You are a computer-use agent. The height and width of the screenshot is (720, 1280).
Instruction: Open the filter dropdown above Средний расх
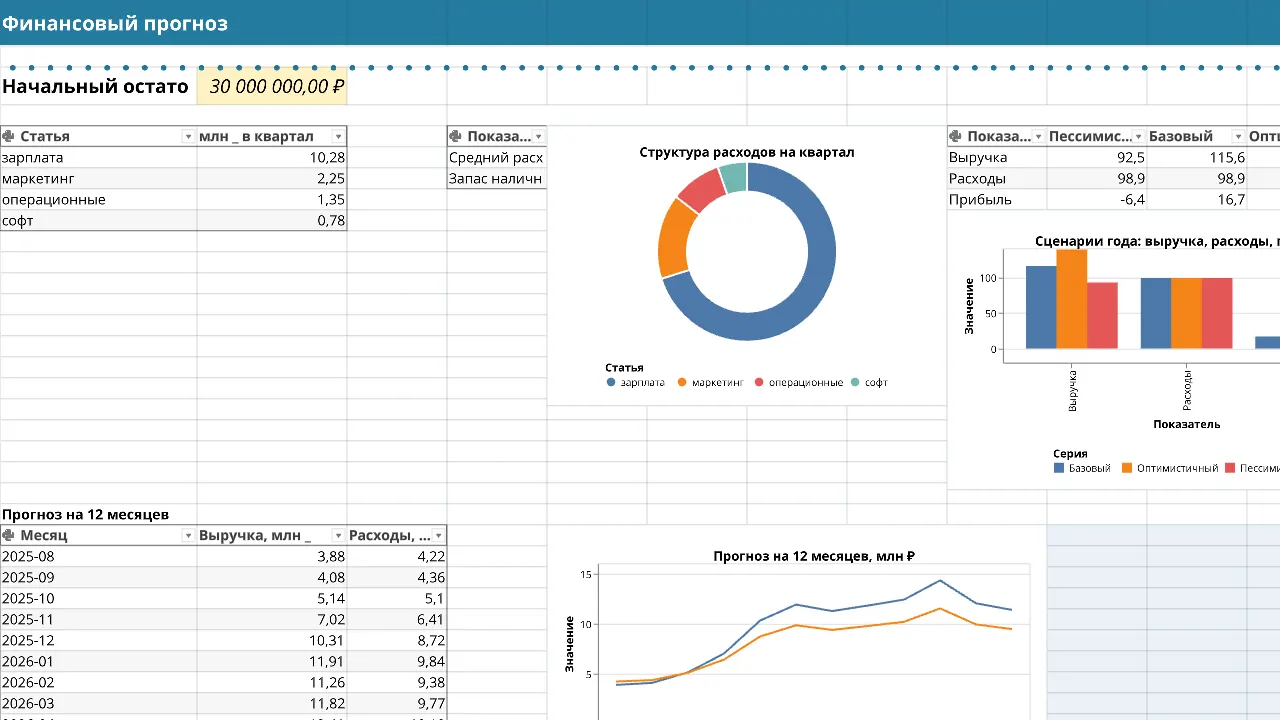539,136
